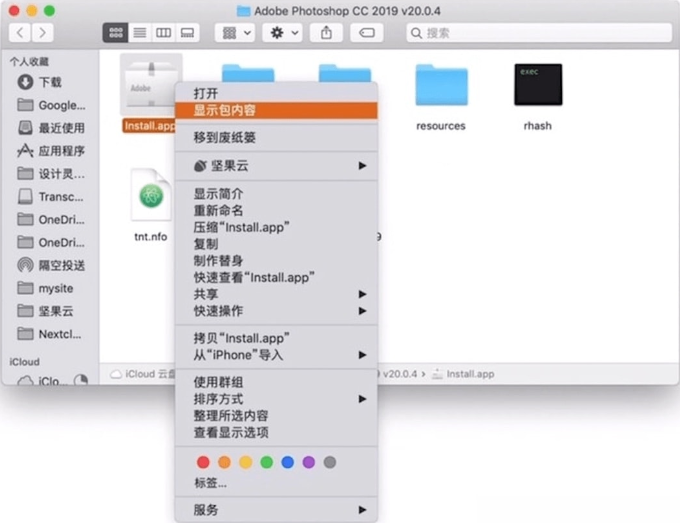Choose 显示简介 in the context menu

point(276,194)
